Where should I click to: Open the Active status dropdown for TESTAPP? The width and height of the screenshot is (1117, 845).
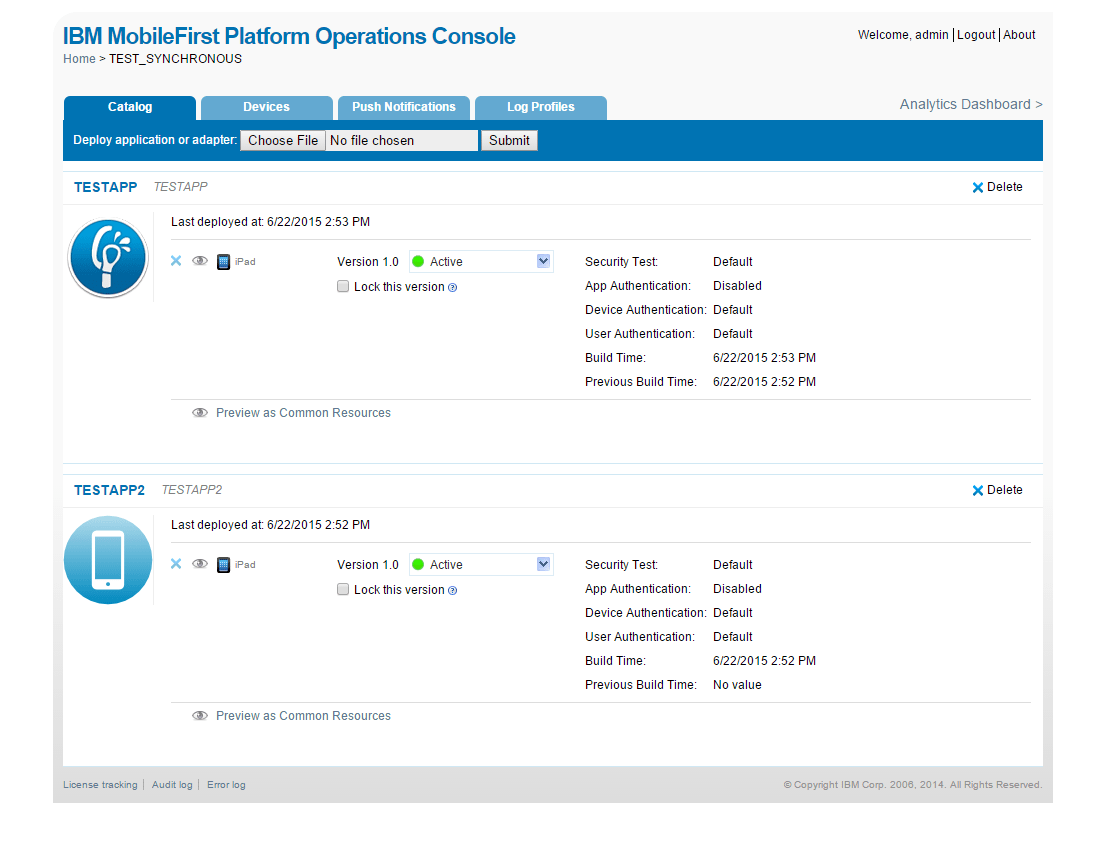pos(480,261)
